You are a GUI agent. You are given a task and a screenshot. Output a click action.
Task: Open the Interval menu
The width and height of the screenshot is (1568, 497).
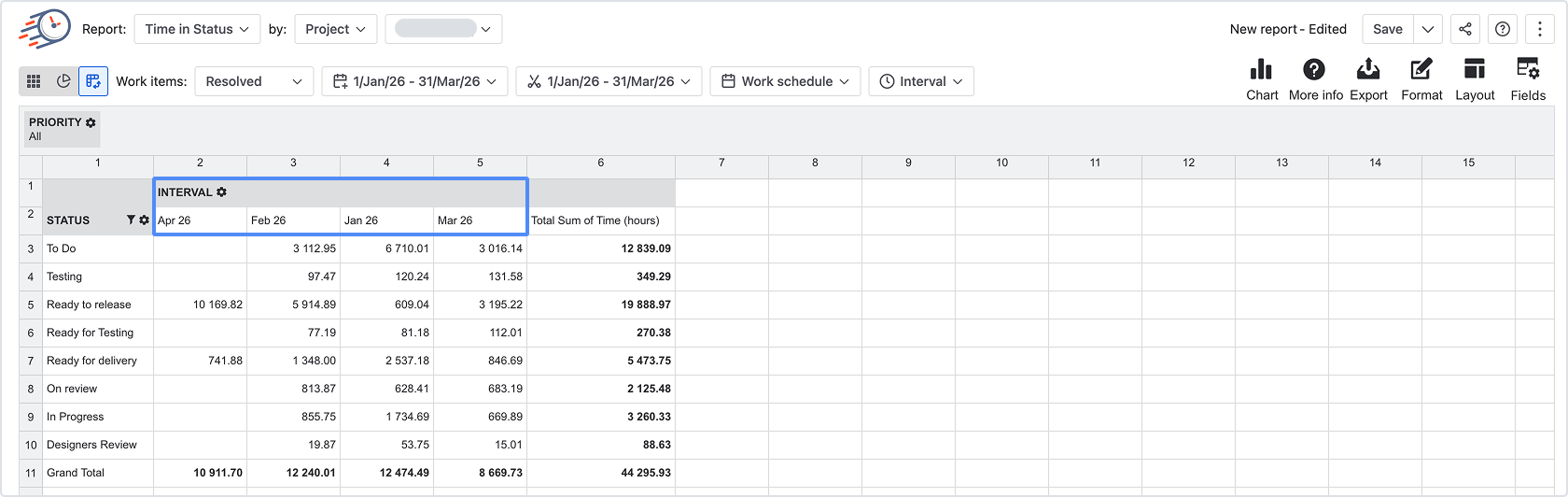pyautogui.click(x=921, y=81)
